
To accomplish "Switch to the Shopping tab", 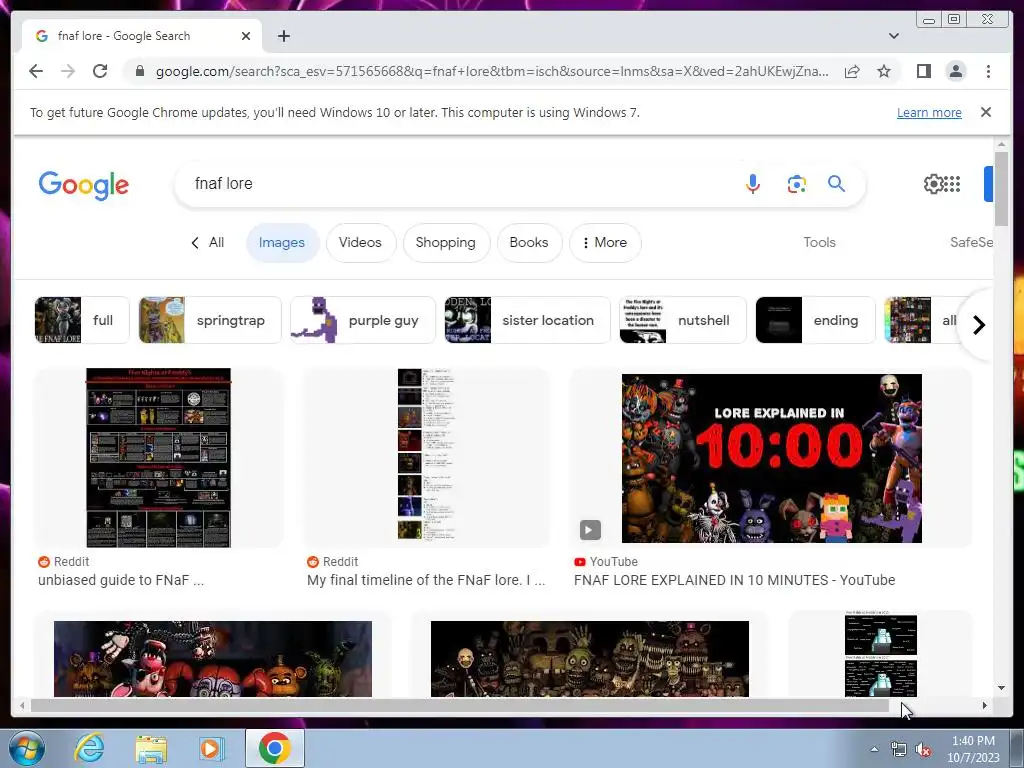I will (445, 242).
